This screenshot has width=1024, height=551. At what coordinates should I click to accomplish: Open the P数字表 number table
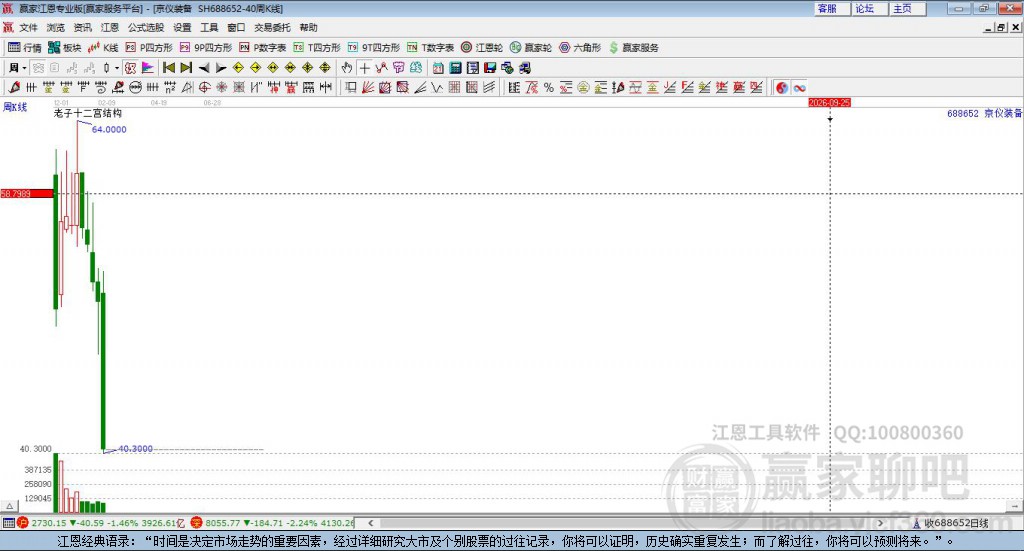263,48
